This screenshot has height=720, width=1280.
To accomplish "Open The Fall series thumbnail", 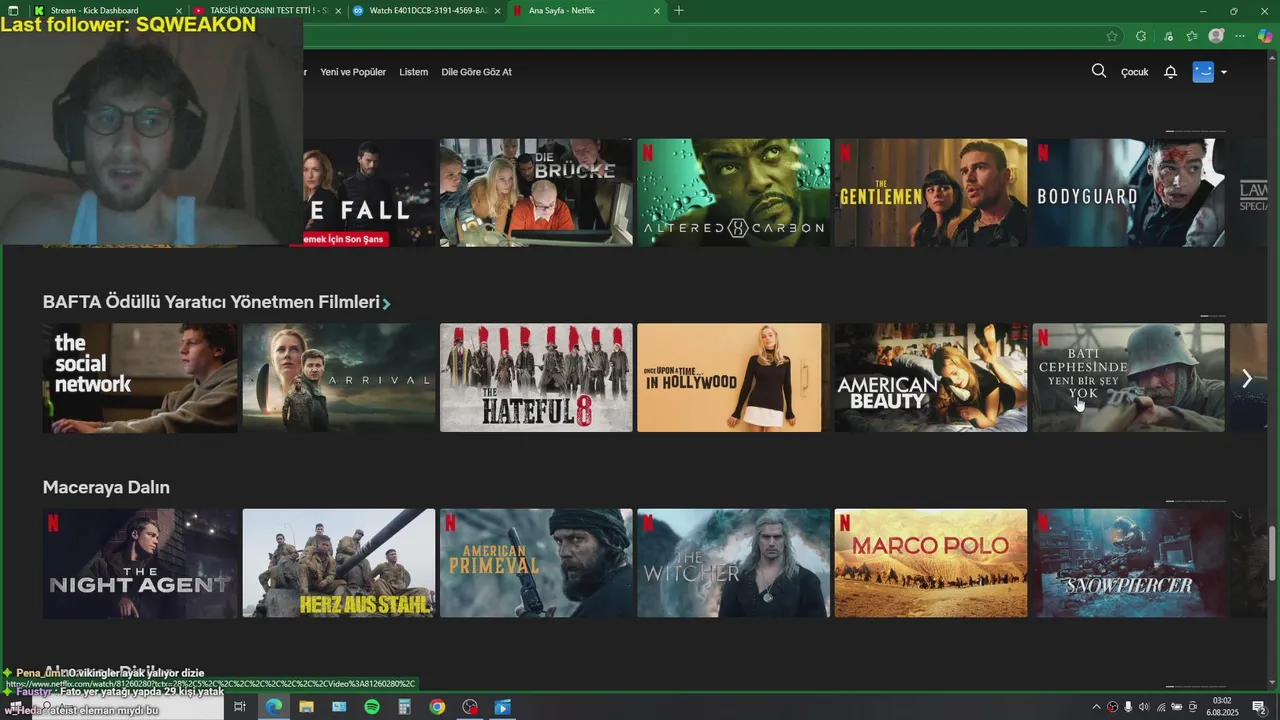I will tap(369, 192).
